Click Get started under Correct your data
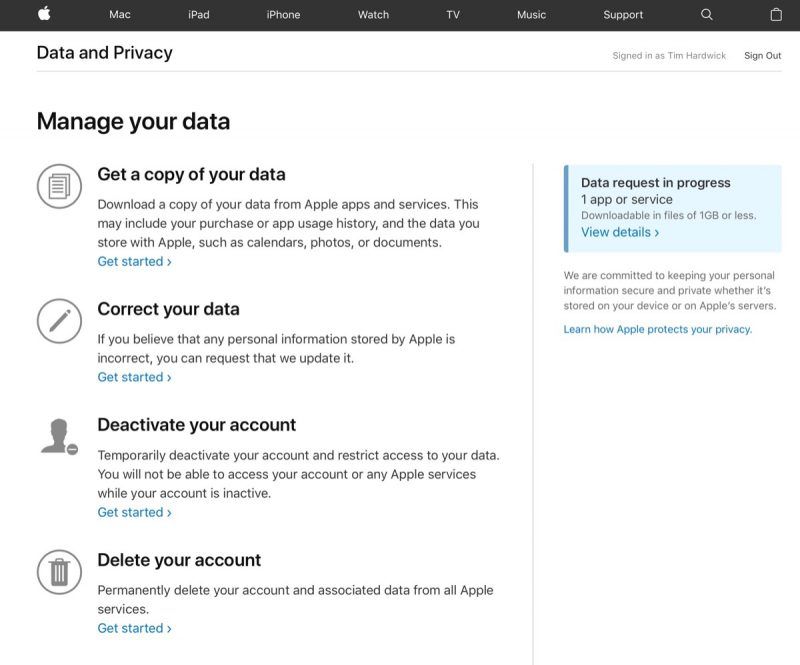The image size is (800, 665). pyautogui.click(x=135, y=377)
